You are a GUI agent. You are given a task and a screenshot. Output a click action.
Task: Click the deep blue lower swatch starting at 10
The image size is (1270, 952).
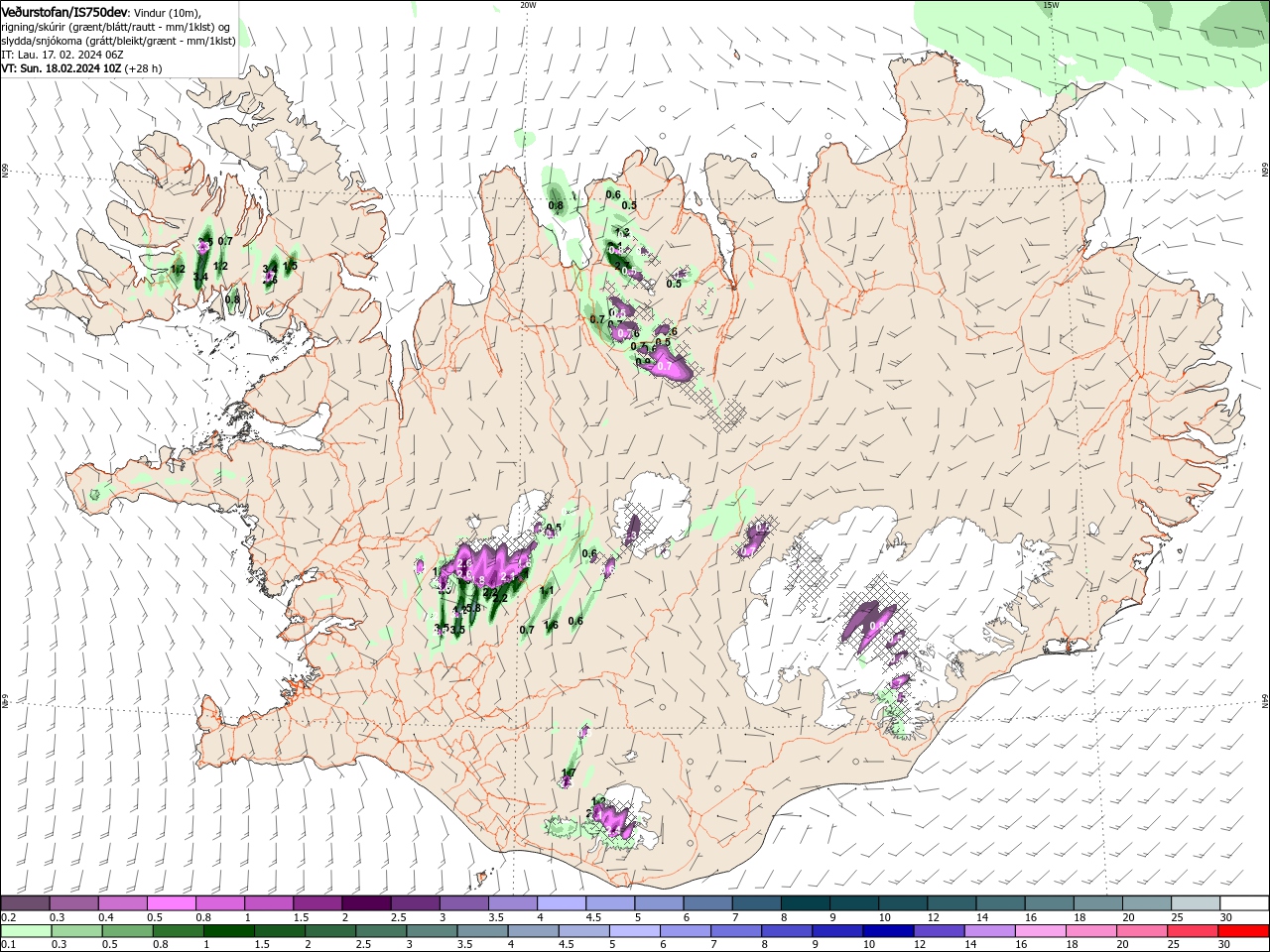tap(887, 931)
